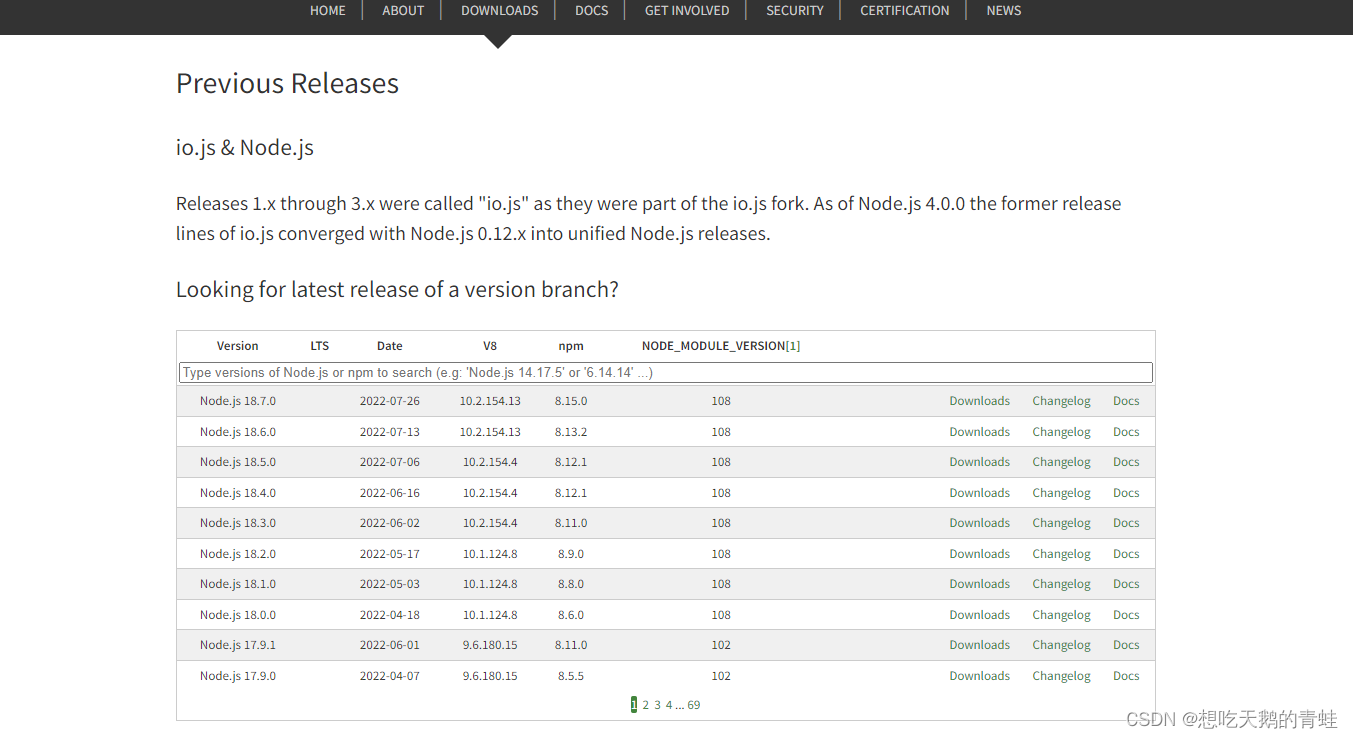The width and height of the screenshot is (1353, 738).
Task: Select DOWNLOADS in the top navigation
Action: pyautogui.click(x=499, y=11)
